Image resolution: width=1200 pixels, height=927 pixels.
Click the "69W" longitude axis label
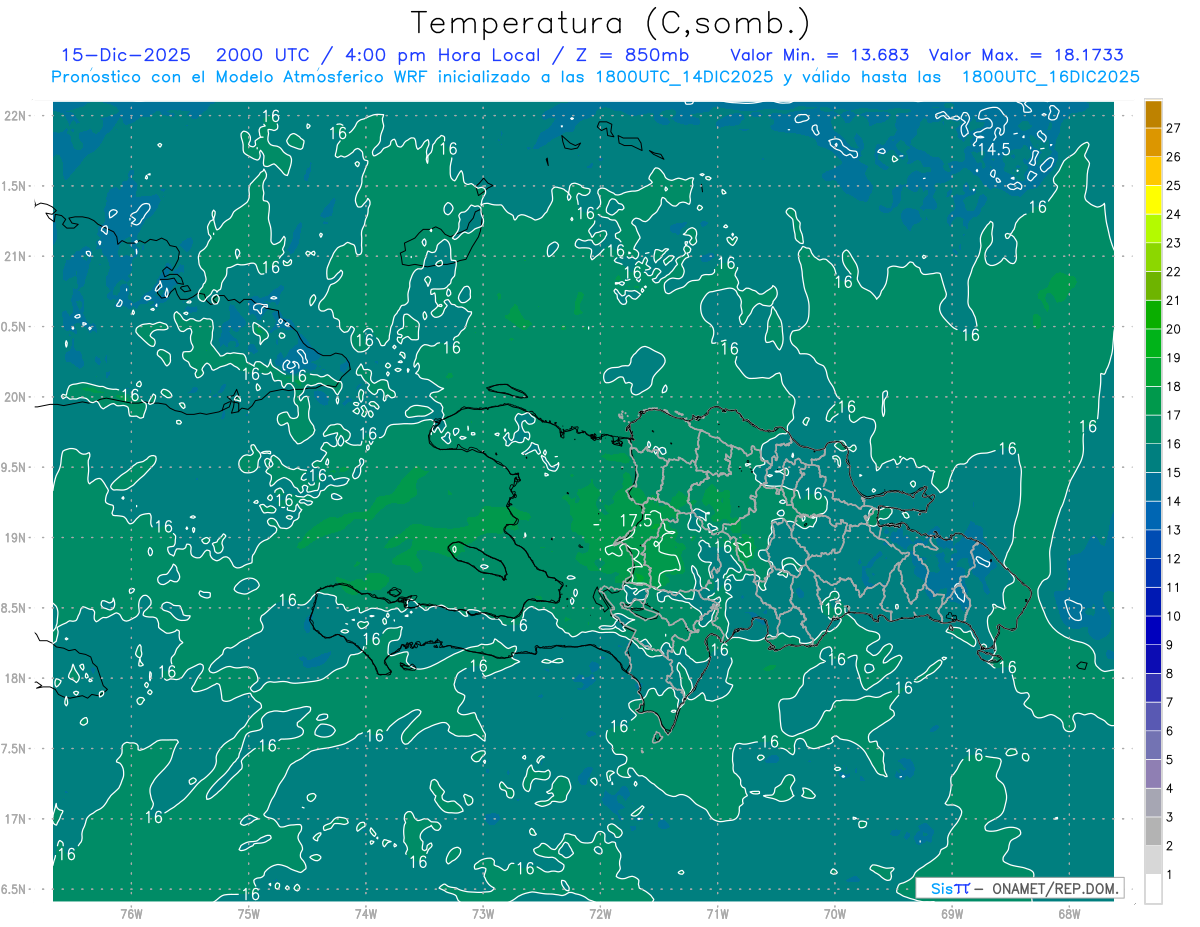(952, 914)
